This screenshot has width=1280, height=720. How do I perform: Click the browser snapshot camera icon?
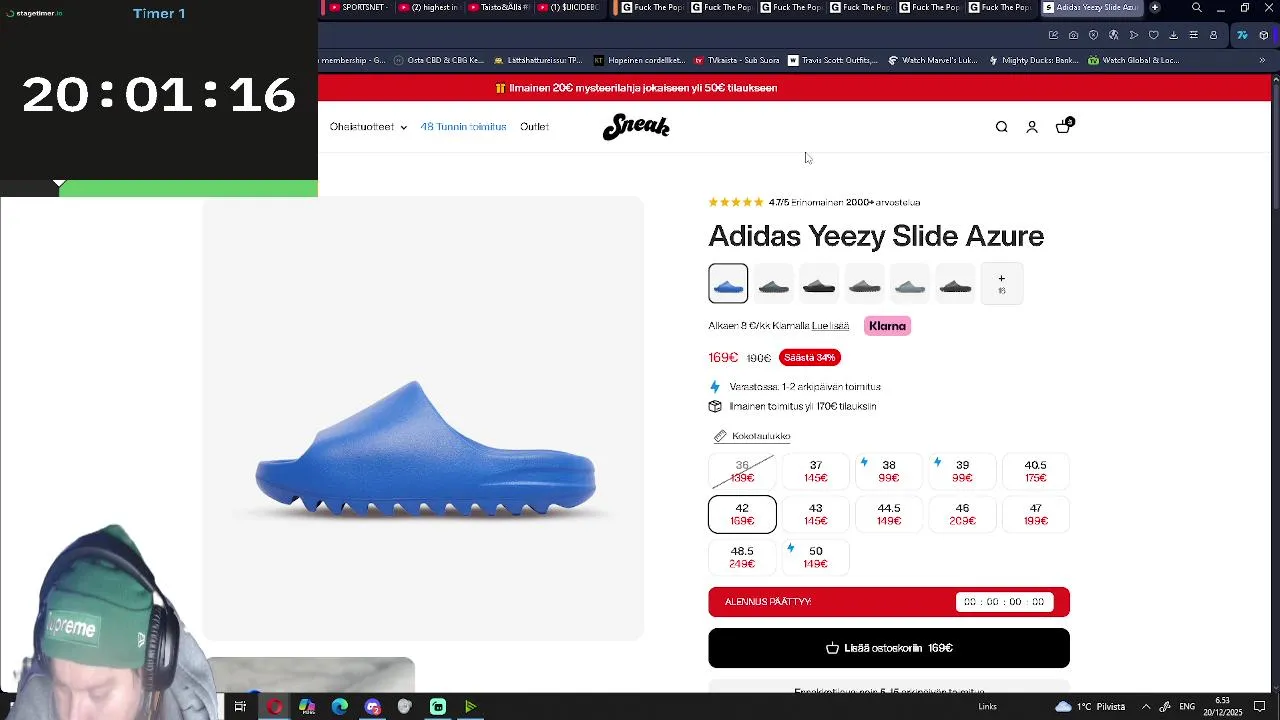point(1073,35)
